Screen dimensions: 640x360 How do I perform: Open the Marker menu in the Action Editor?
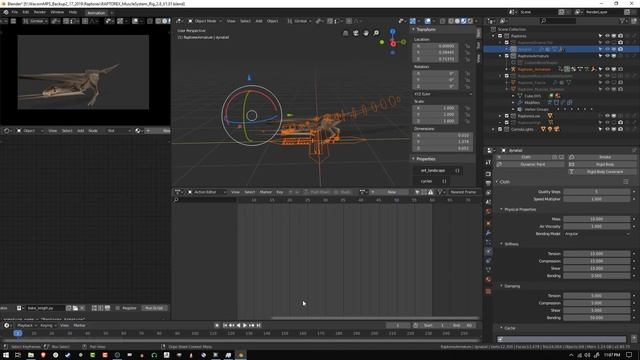tap(265, 192)
